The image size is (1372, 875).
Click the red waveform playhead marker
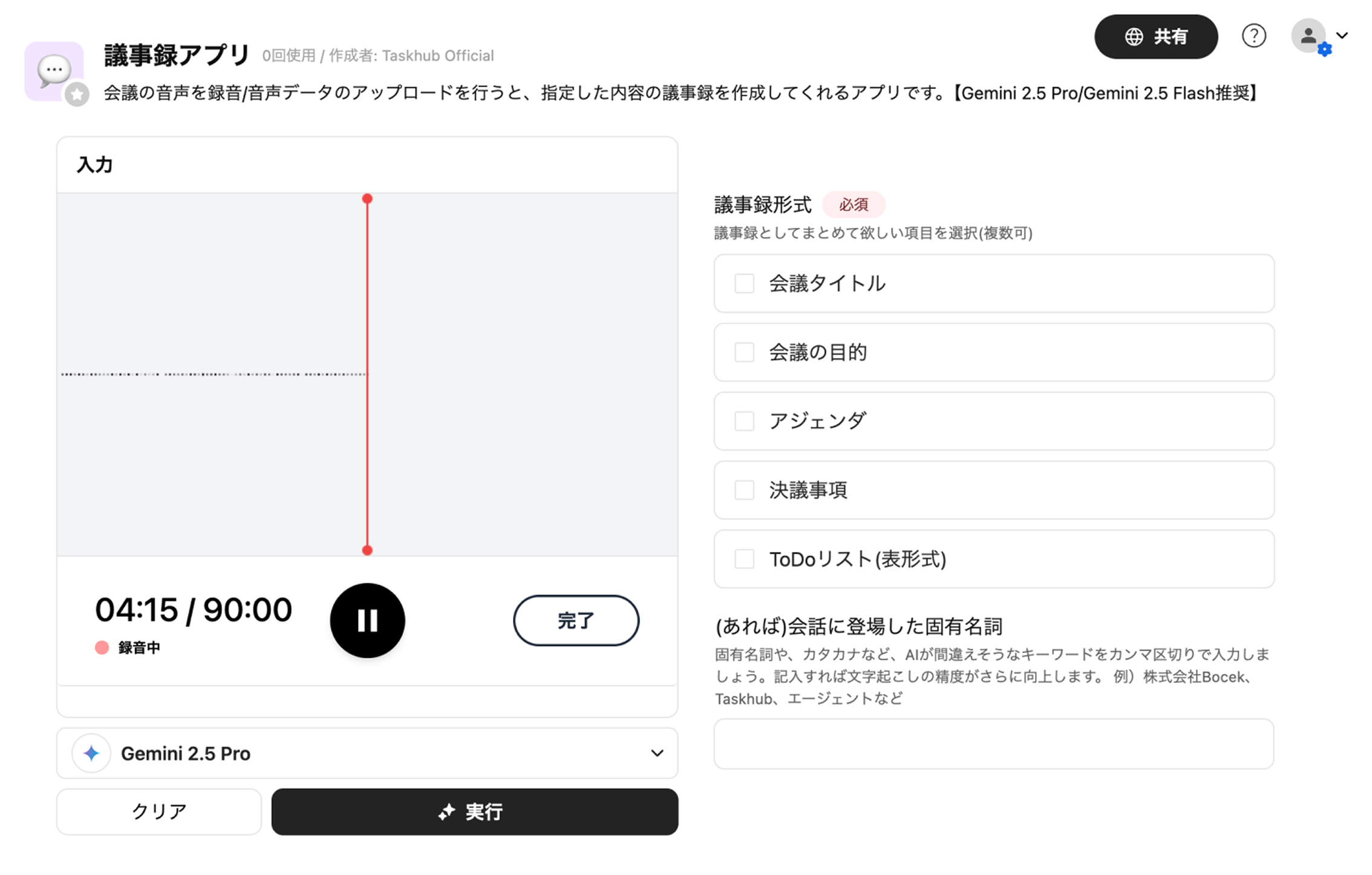[x=367, y=199]
